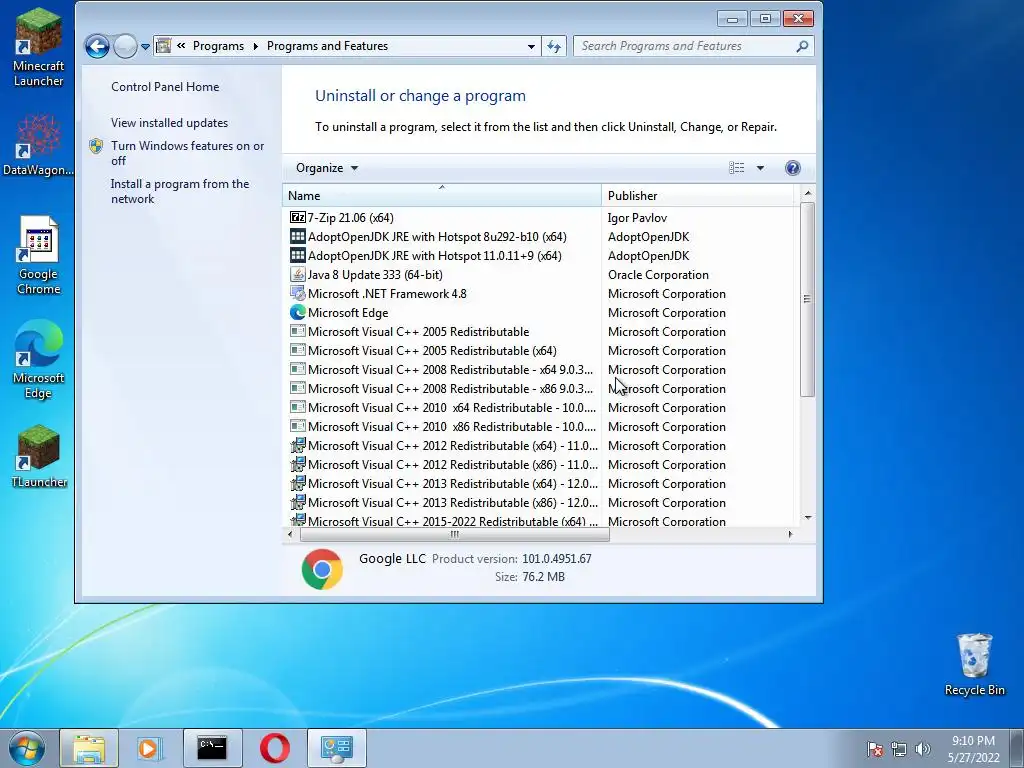The width and height of the screenshot is (1024, 768).
Task: Expand the breadcrumb double-chevron overflow
Action: 181,46
